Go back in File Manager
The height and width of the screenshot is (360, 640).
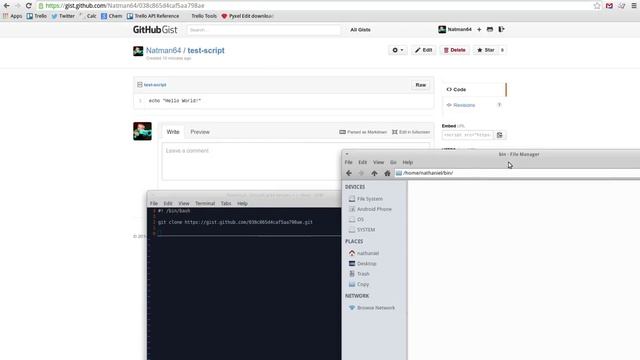pyautogui.click(x=349, y=173)
